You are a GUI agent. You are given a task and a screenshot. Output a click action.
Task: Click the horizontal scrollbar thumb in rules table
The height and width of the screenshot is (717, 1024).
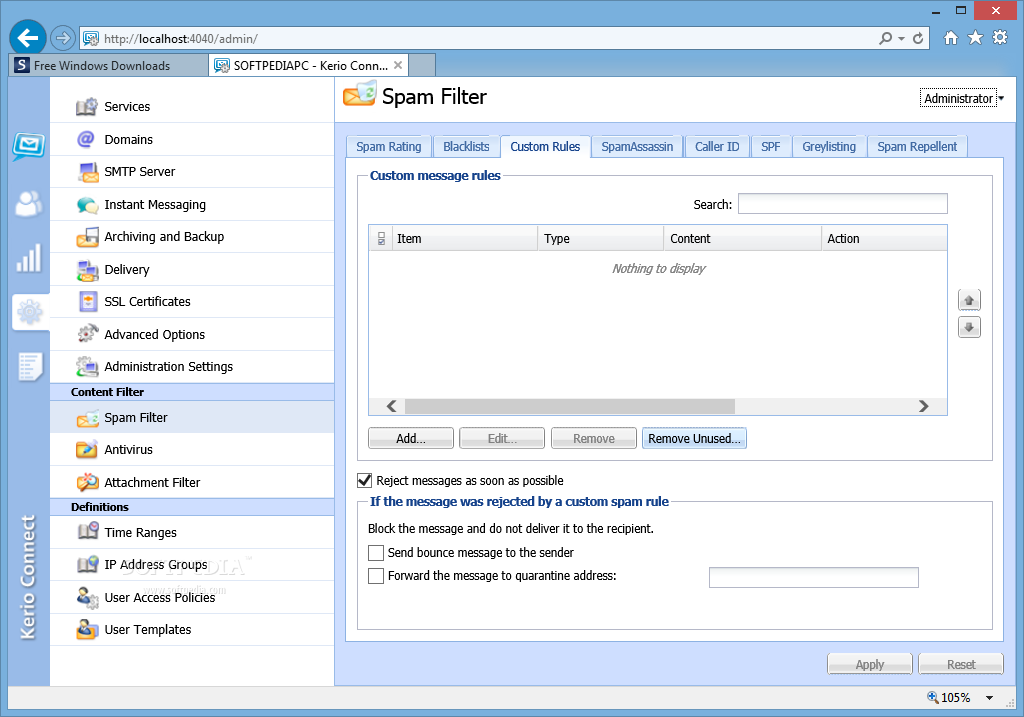pyautogui.click(x=569, y=406)
